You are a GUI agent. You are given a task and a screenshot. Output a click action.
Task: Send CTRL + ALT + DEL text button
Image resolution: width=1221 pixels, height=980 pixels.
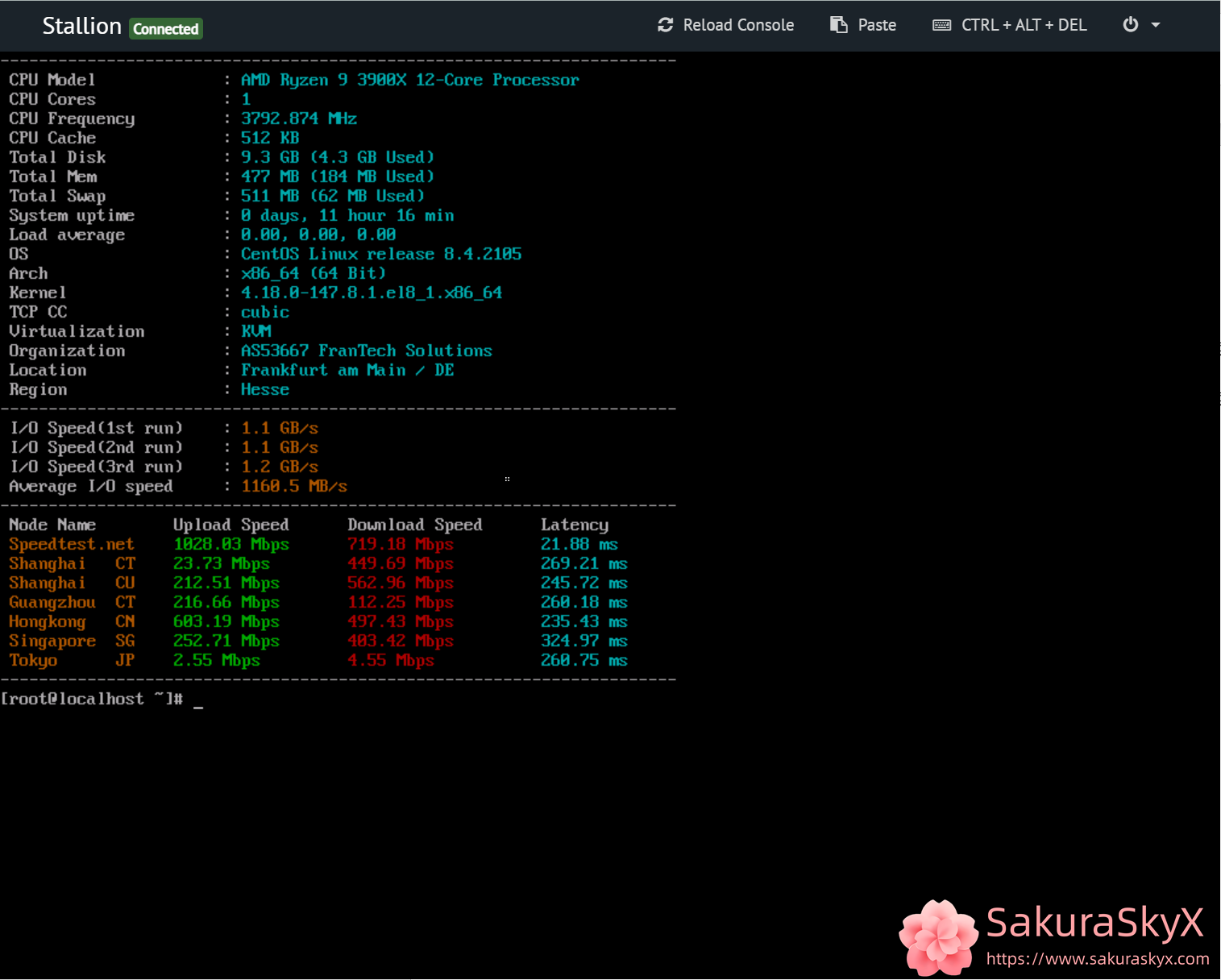[1024, 25]
